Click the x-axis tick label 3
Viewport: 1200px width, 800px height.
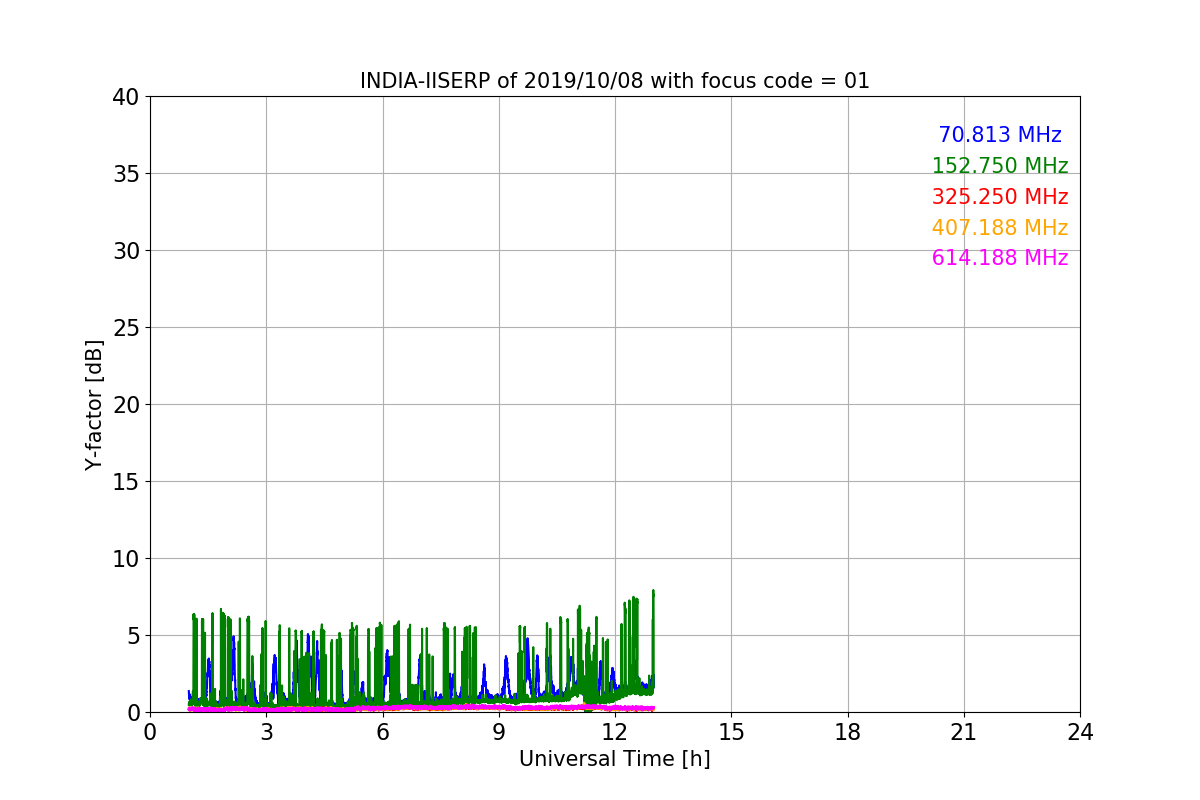266,732
